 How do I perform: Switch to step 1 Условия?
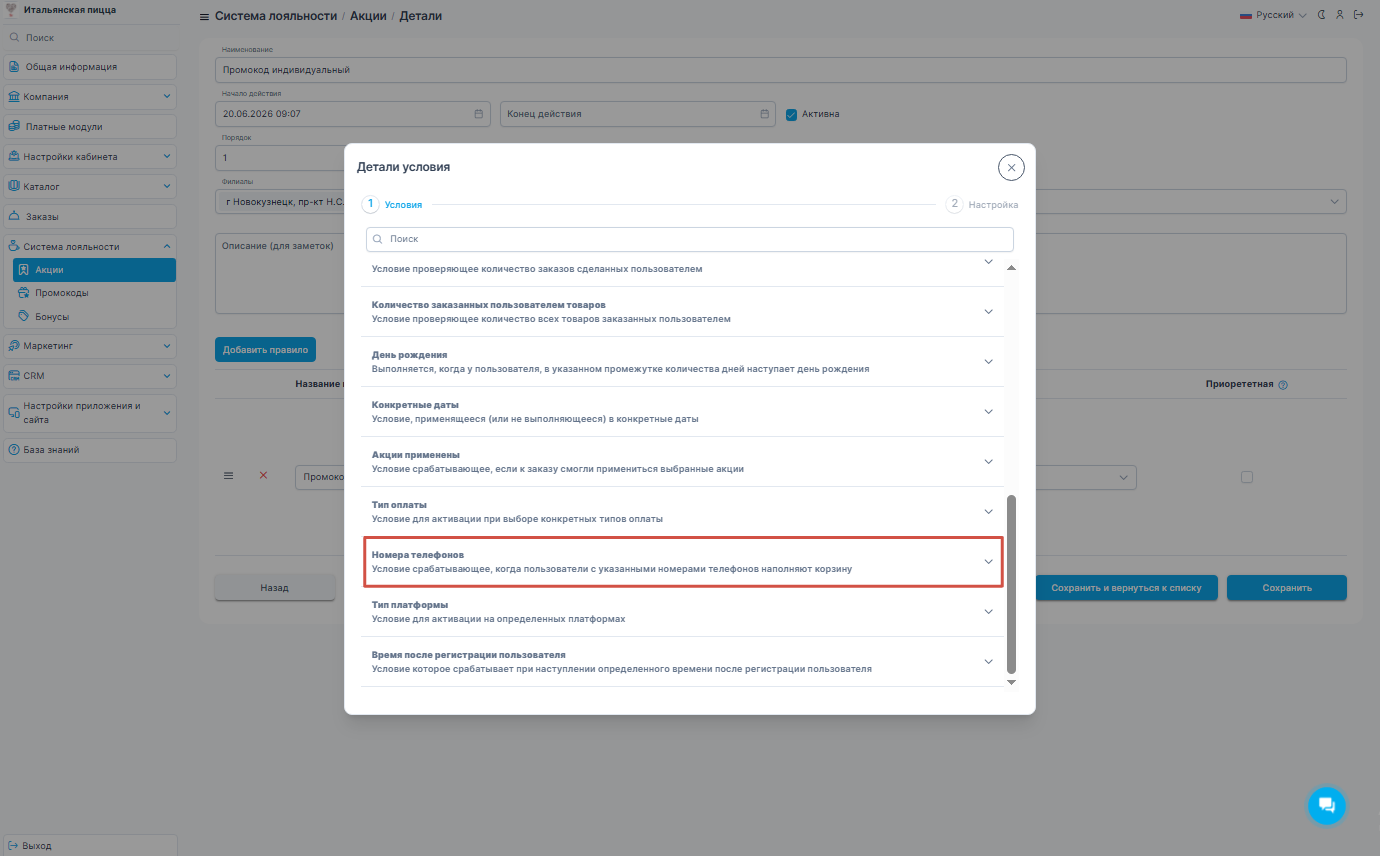(392, 204)
